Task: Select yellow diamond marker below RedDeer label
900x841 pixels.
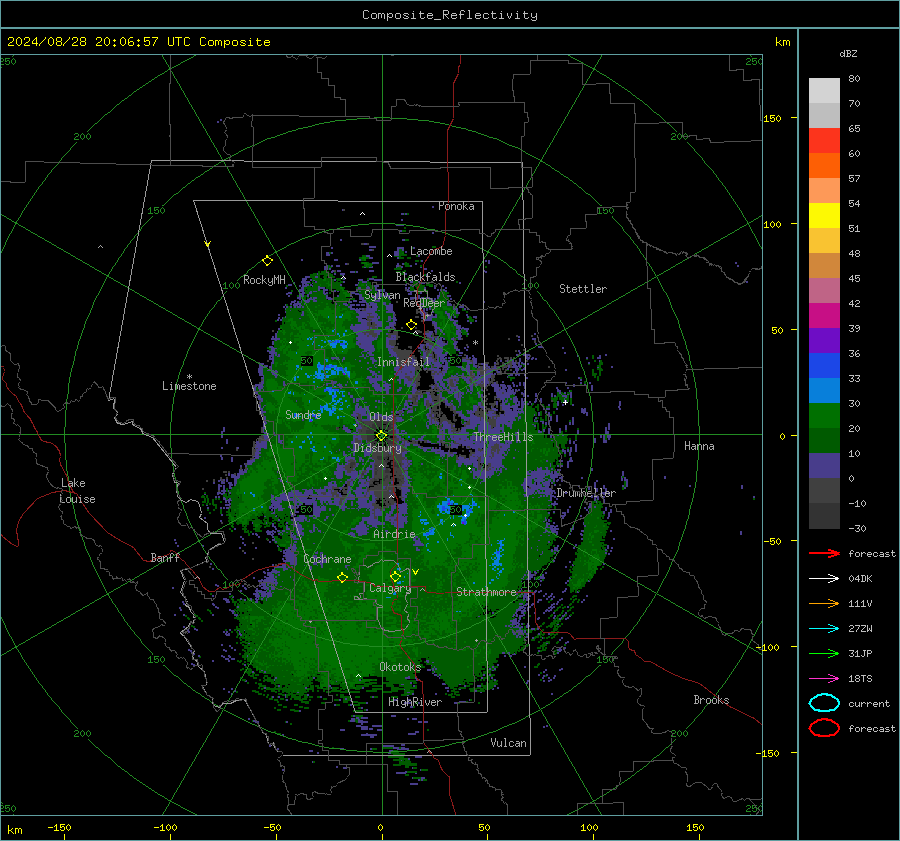Action: click(x=411, y=325)
